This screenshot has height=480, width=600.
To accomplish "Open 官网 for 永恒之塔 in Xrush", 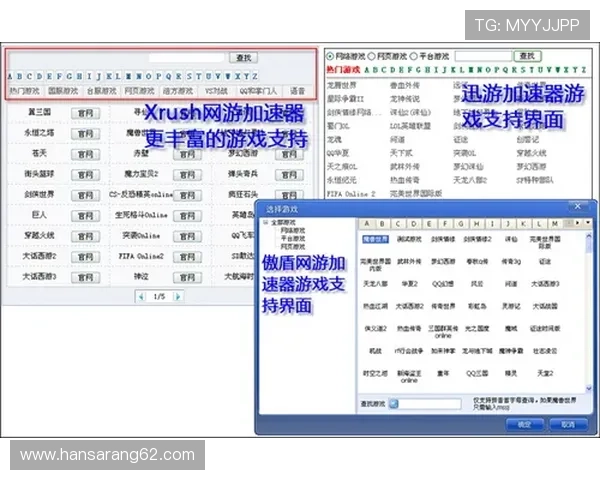I will [x=85, y=134].
